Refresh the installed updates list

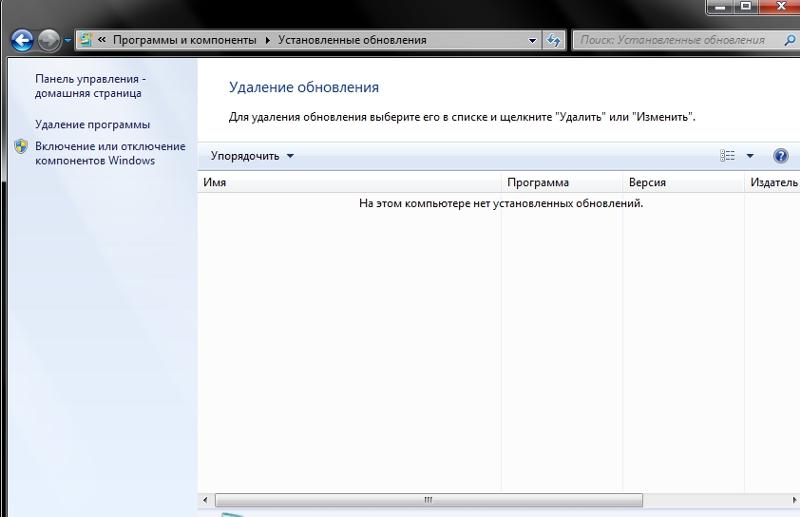point(554,40)
